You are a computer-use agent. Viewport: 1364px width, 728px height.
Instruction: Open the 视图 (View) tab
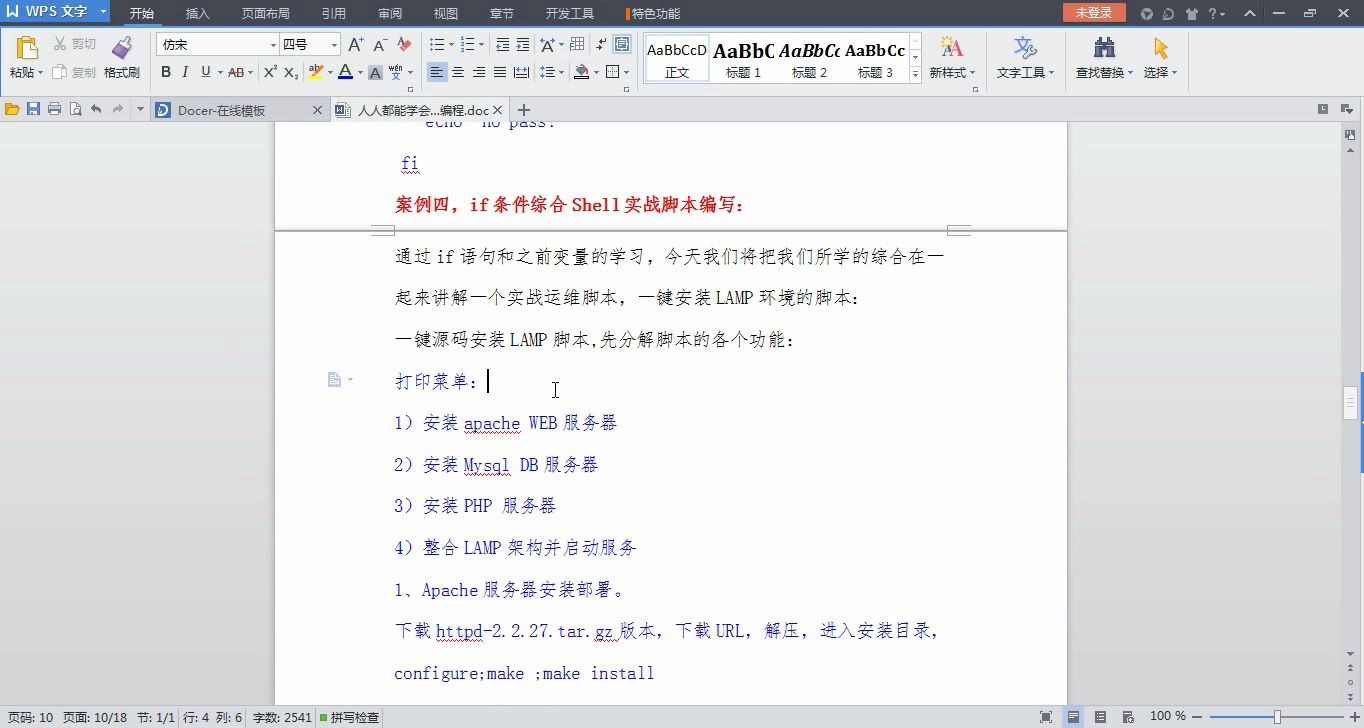(x=446, y=14)
